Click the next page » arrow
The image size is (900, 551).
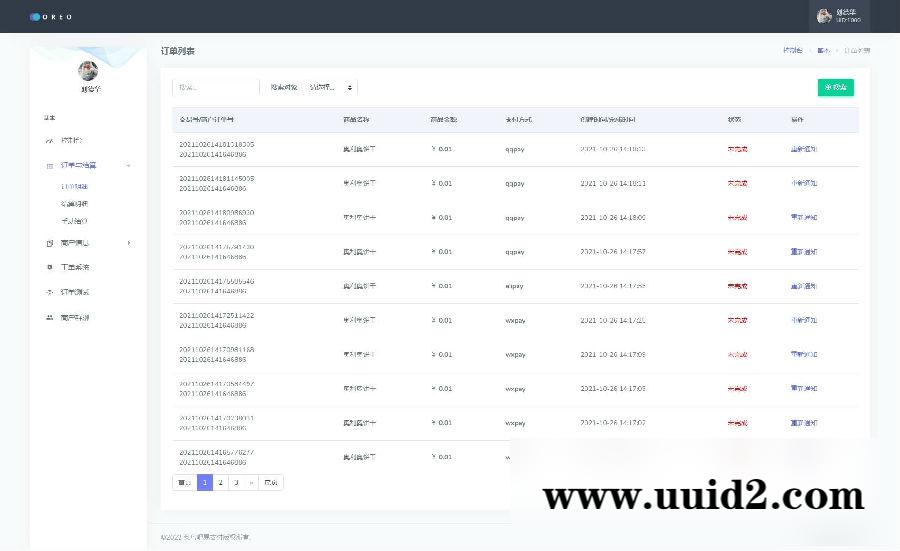251,483
